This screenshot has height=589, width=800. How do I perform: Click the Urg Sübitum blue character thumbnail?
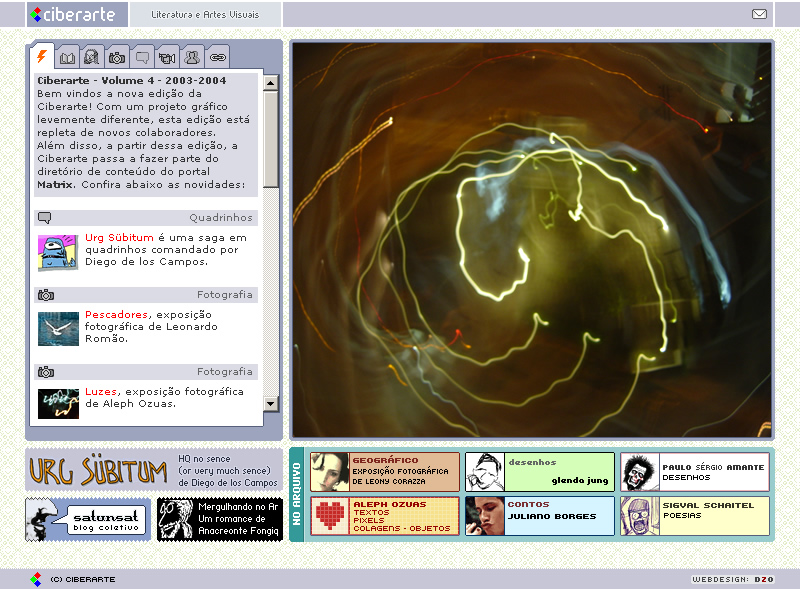point(58,252)
